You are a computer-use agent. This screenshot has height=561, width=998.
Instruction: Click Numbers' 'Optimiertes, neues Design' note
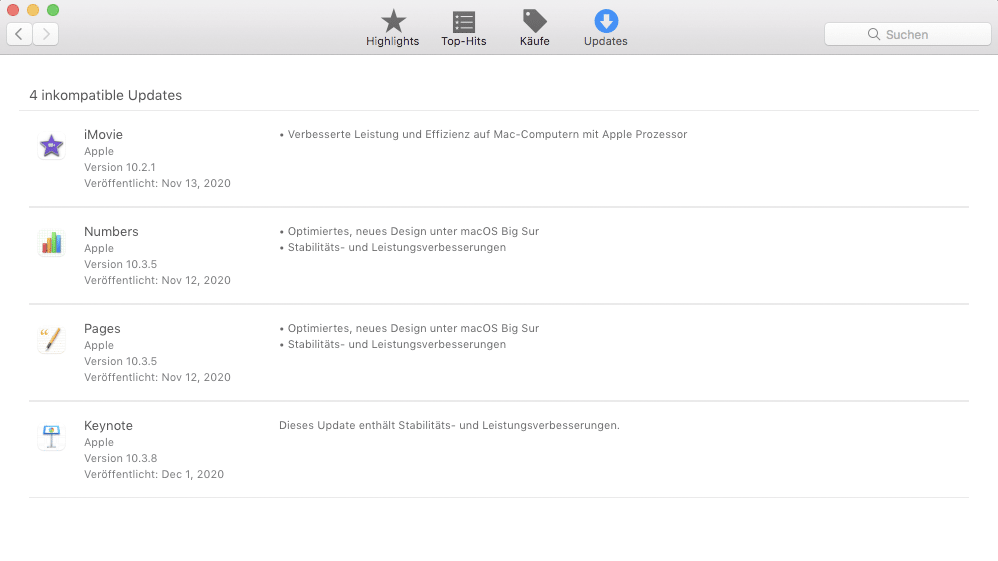(x=409, y=231)
